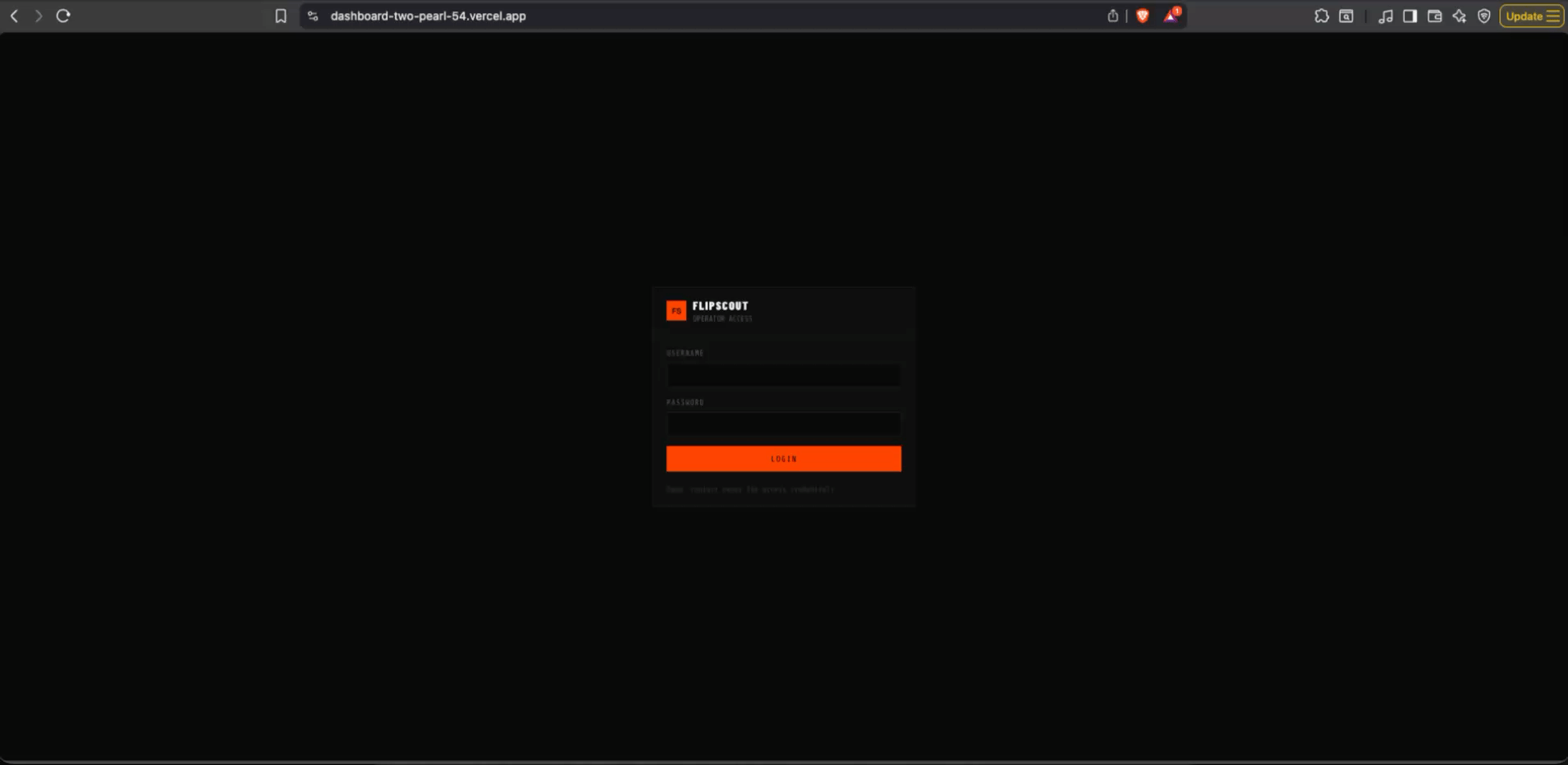Image resolution: width=1568 pixels, height=765 pixels.
Task: Click the site permissions icon beside the URL
Action: pos(312,15)
